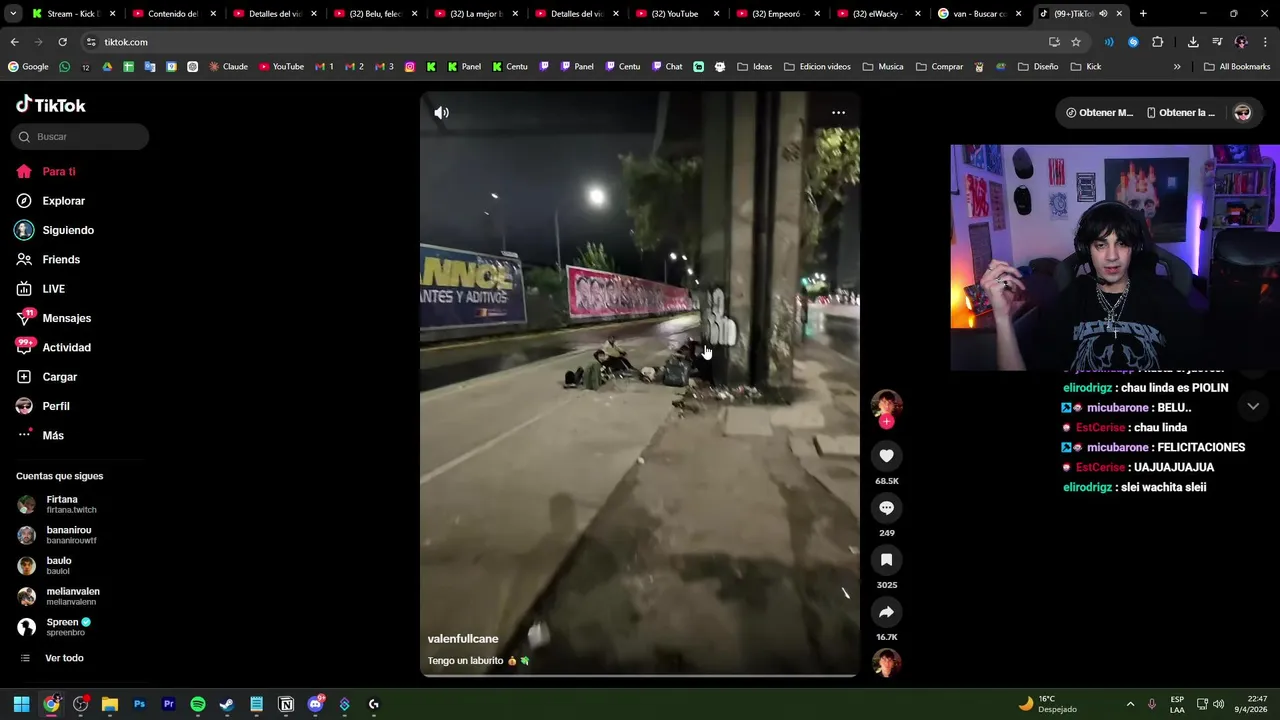The height and width of the screenshot is (720, 1280).
Task: Open Mensajes inbox
Action: [x=66, y=318]
